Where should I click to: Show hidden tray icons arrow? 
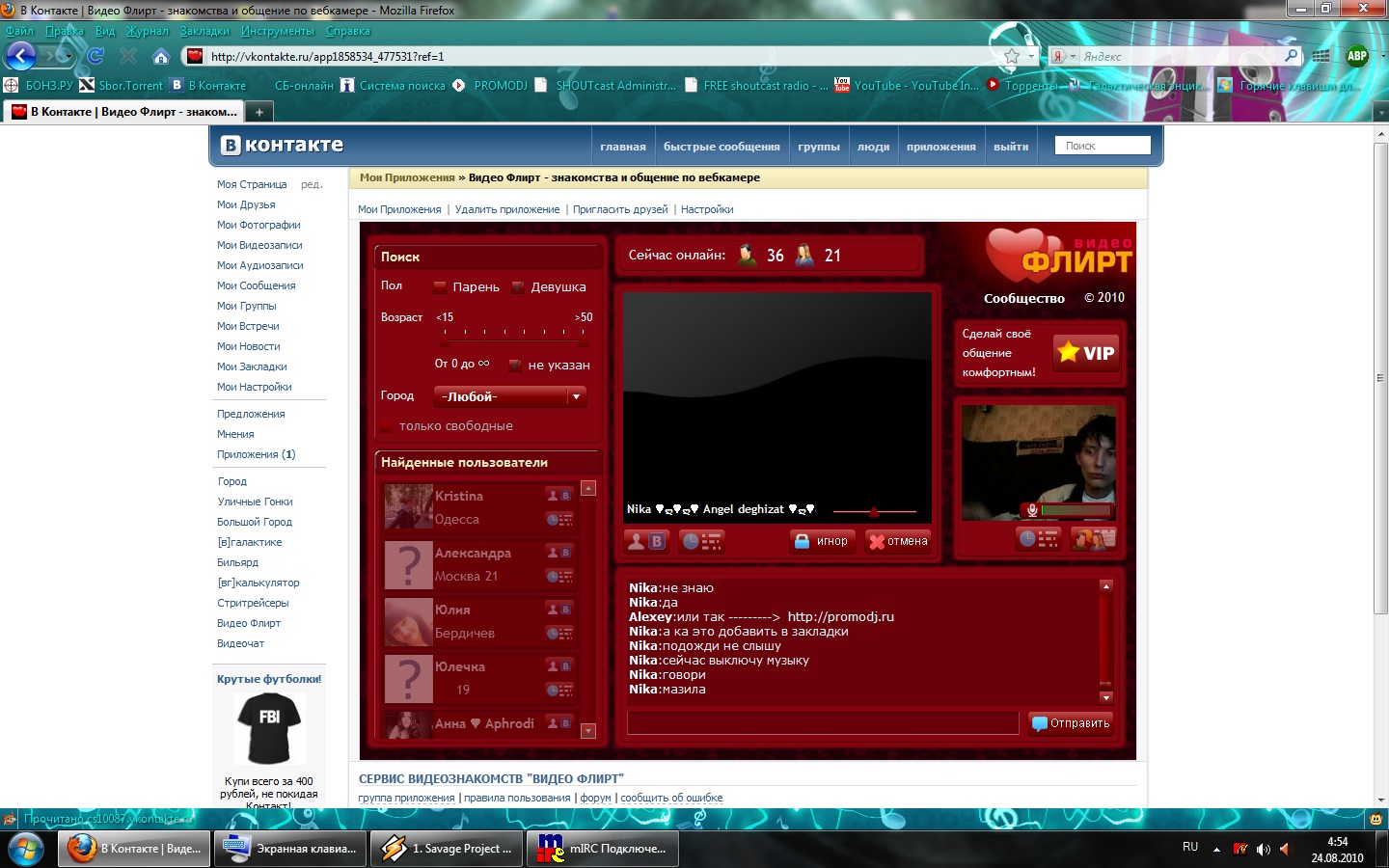pos(1217,849)
